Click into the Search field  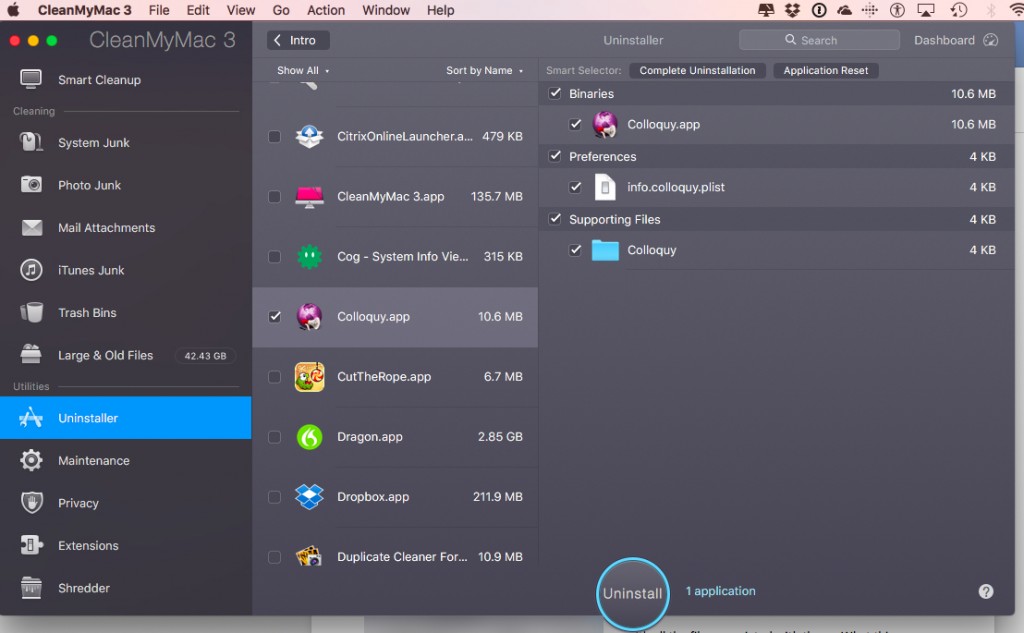(819, 40)
